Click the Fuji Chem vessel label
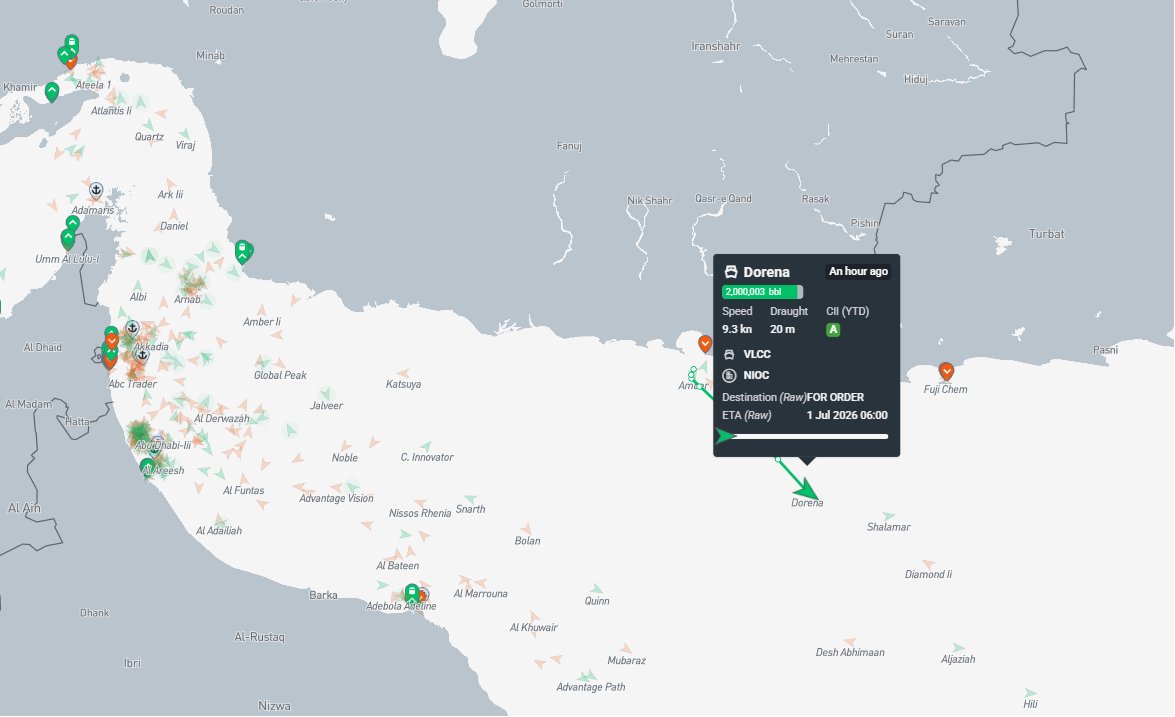The width and height of the screenshot is (1175, 717). (946, 390)
